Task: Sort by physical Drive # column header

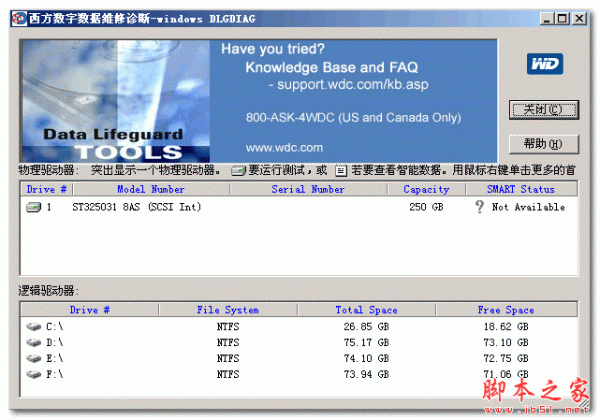Action: click(x=47, y=189)
